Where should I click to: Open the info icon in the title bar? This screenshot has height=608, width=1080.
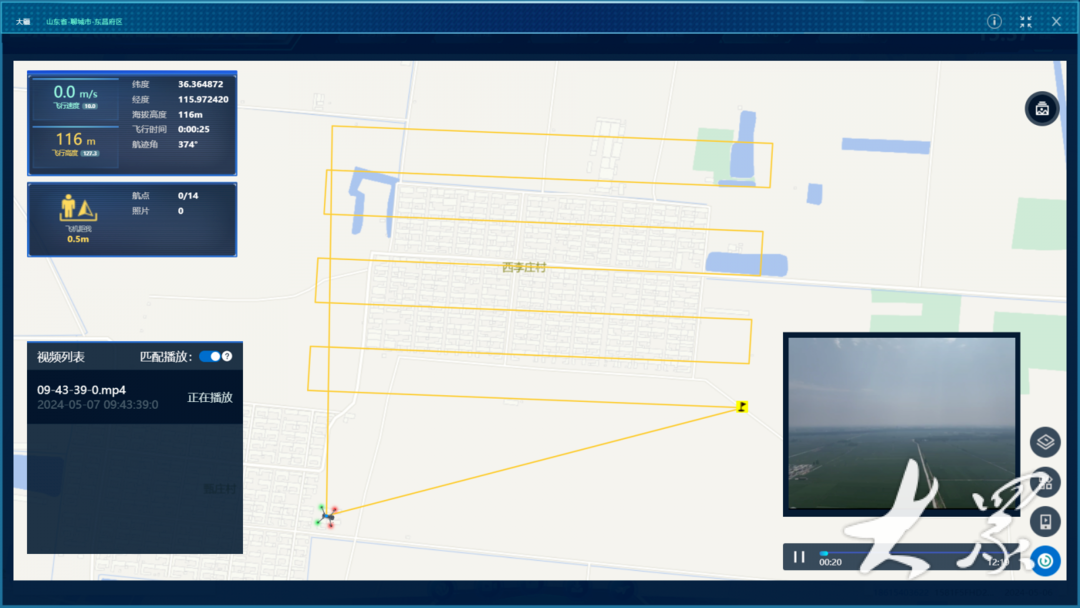click(x=994, y=21)
